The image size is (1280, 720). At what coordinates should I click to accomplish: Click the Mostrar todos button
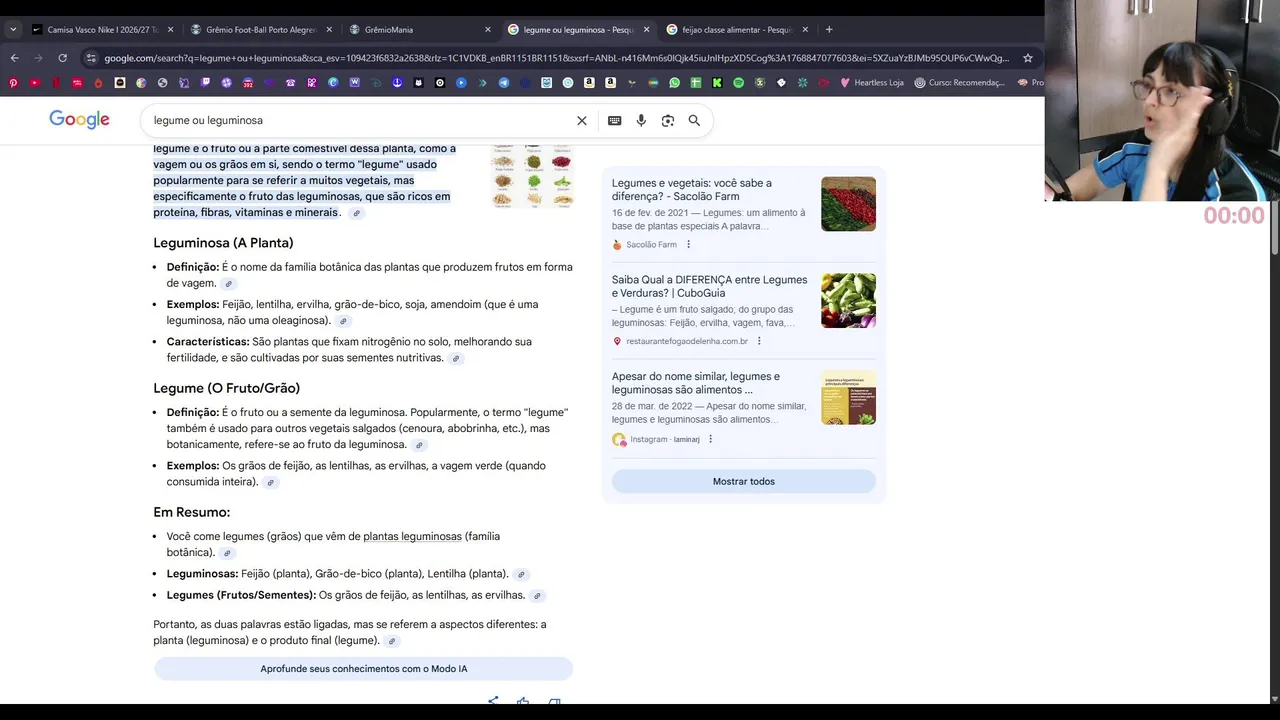point(743,481)
